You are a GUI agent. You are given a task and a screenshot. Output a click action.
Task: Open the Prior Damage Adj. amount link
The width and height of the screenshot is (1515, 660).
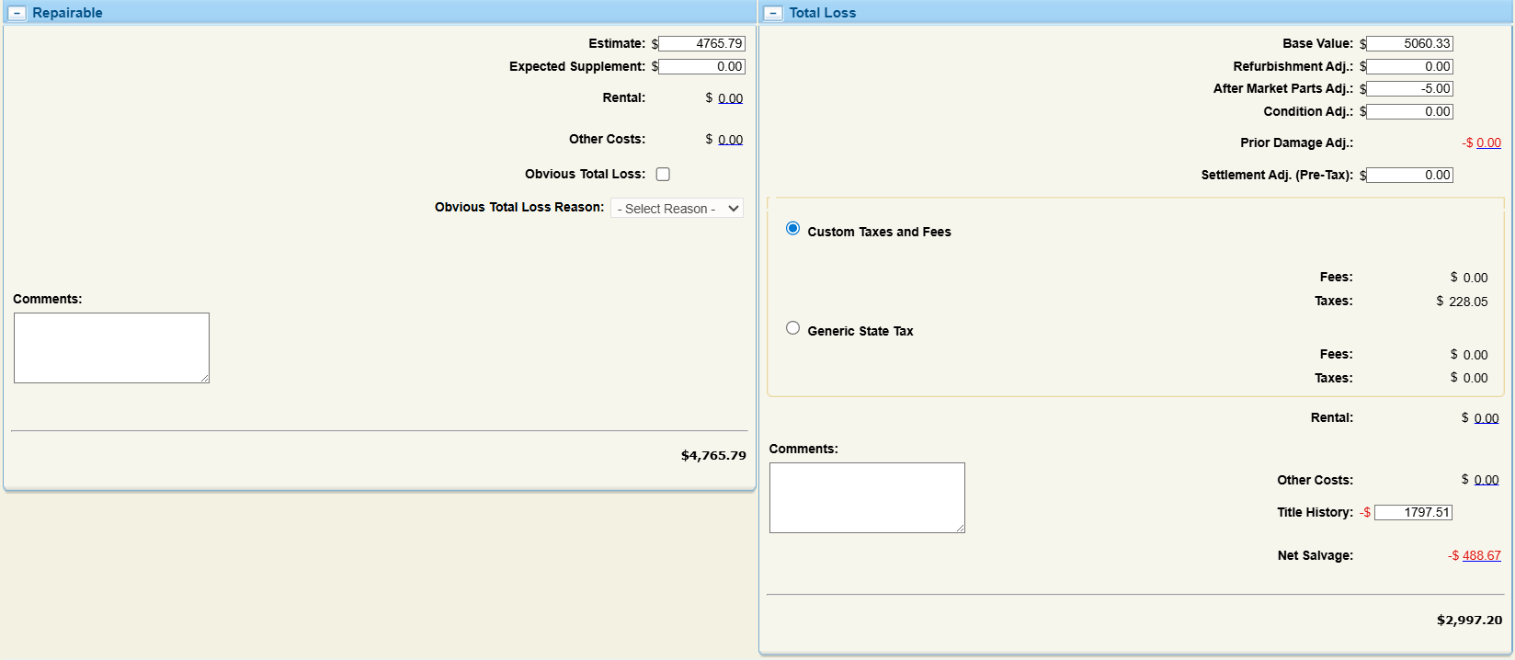point(1488,143)
